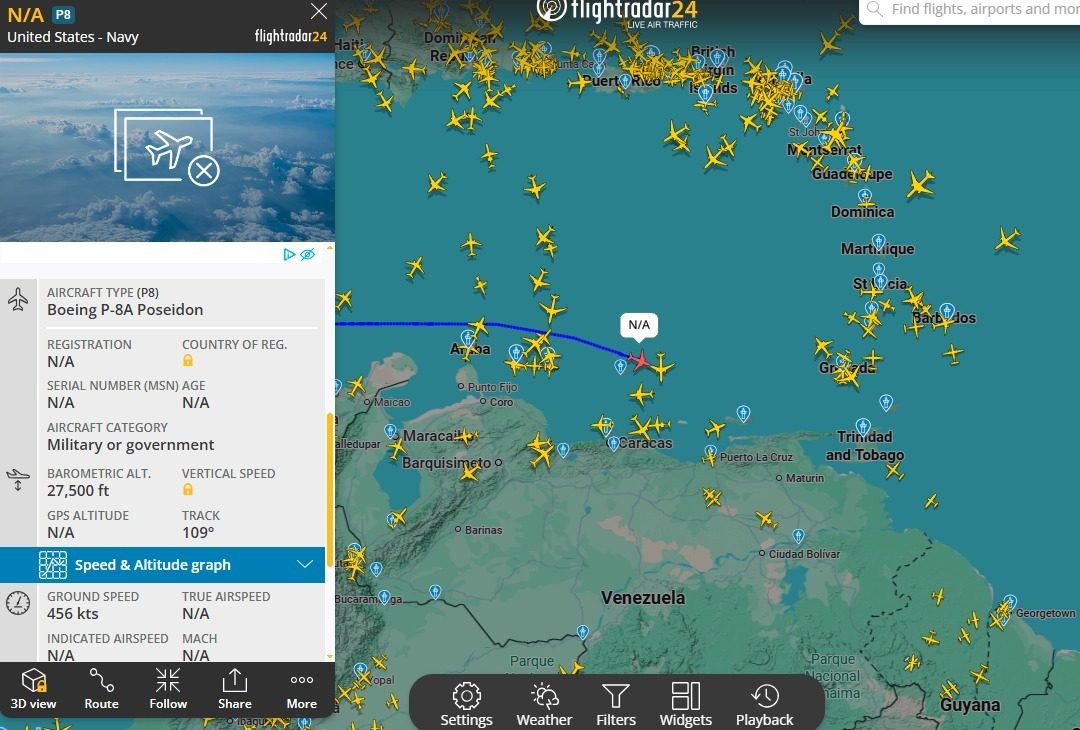
Task: Open the Widgets menu
Action: tap(685, 704)
